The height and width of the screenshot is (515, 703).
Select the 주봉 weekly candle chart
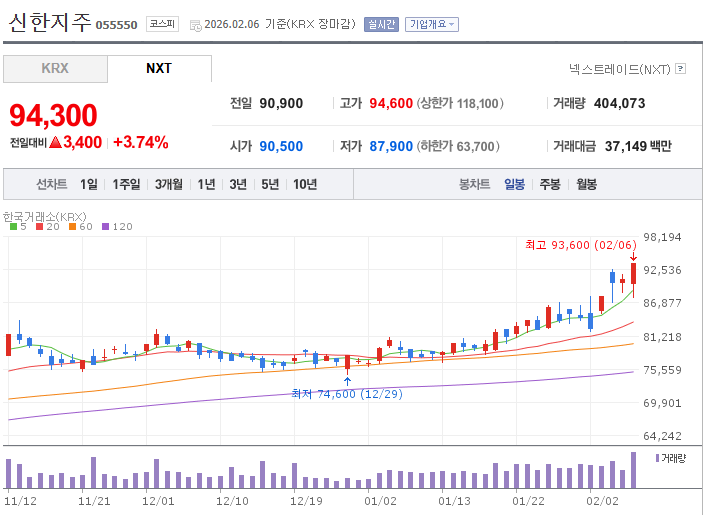pos(550,184)
